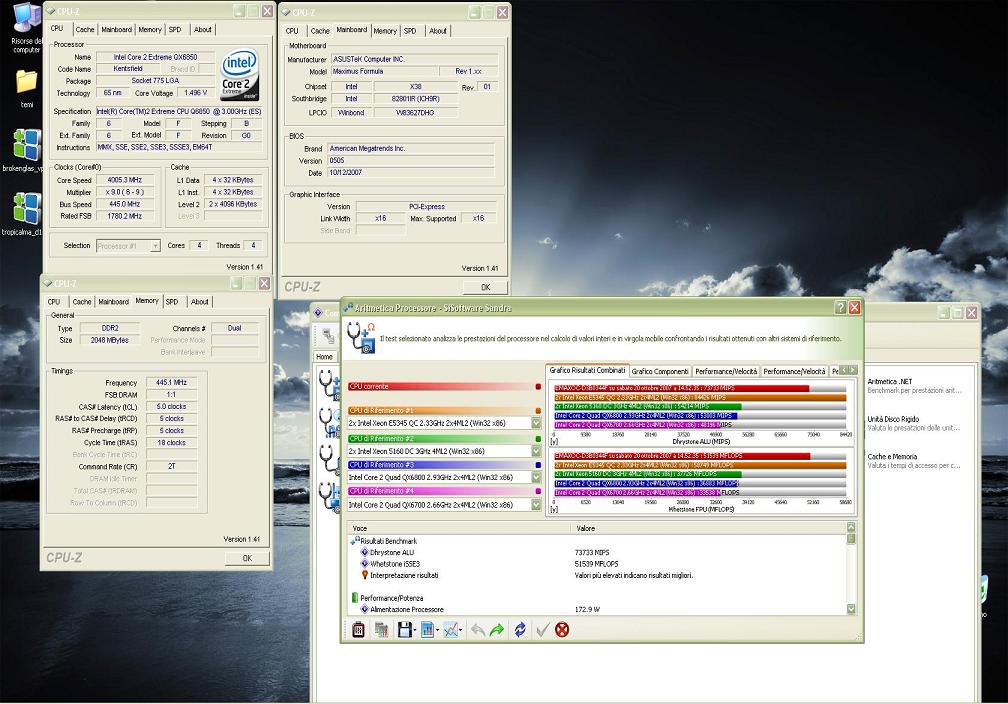This screenshot has width=1008, height=704.
Task: Click the grey back arrow in Sandra
Action: point(477,630)
